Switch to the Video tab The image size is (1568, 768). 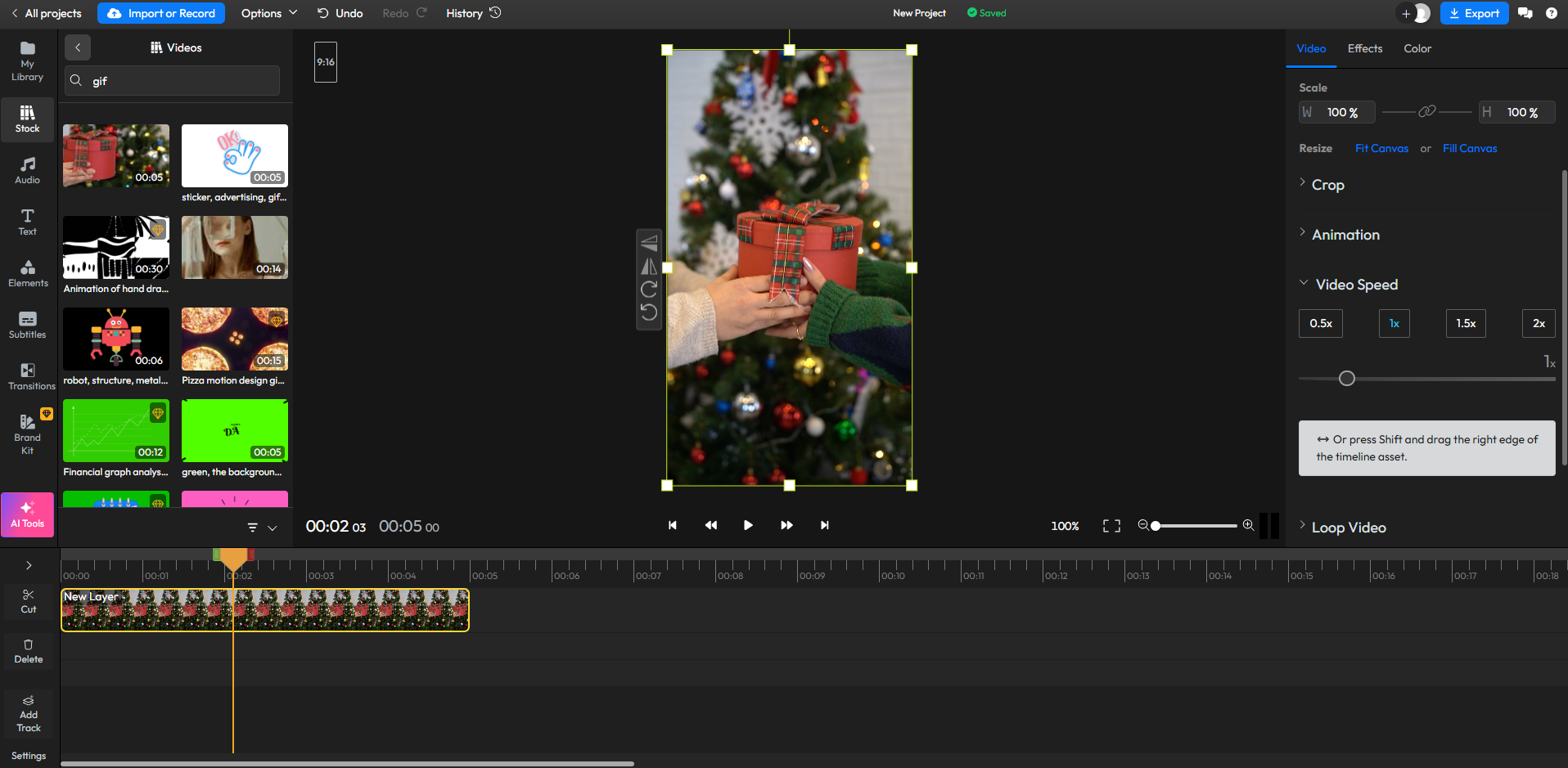[x=1311, y=49]
